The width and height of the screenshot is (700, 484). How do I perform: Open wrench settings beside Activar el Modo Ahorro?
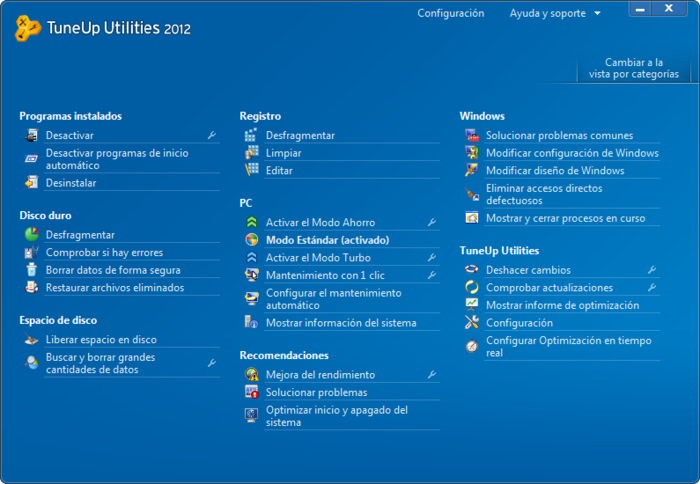[432, 222]
